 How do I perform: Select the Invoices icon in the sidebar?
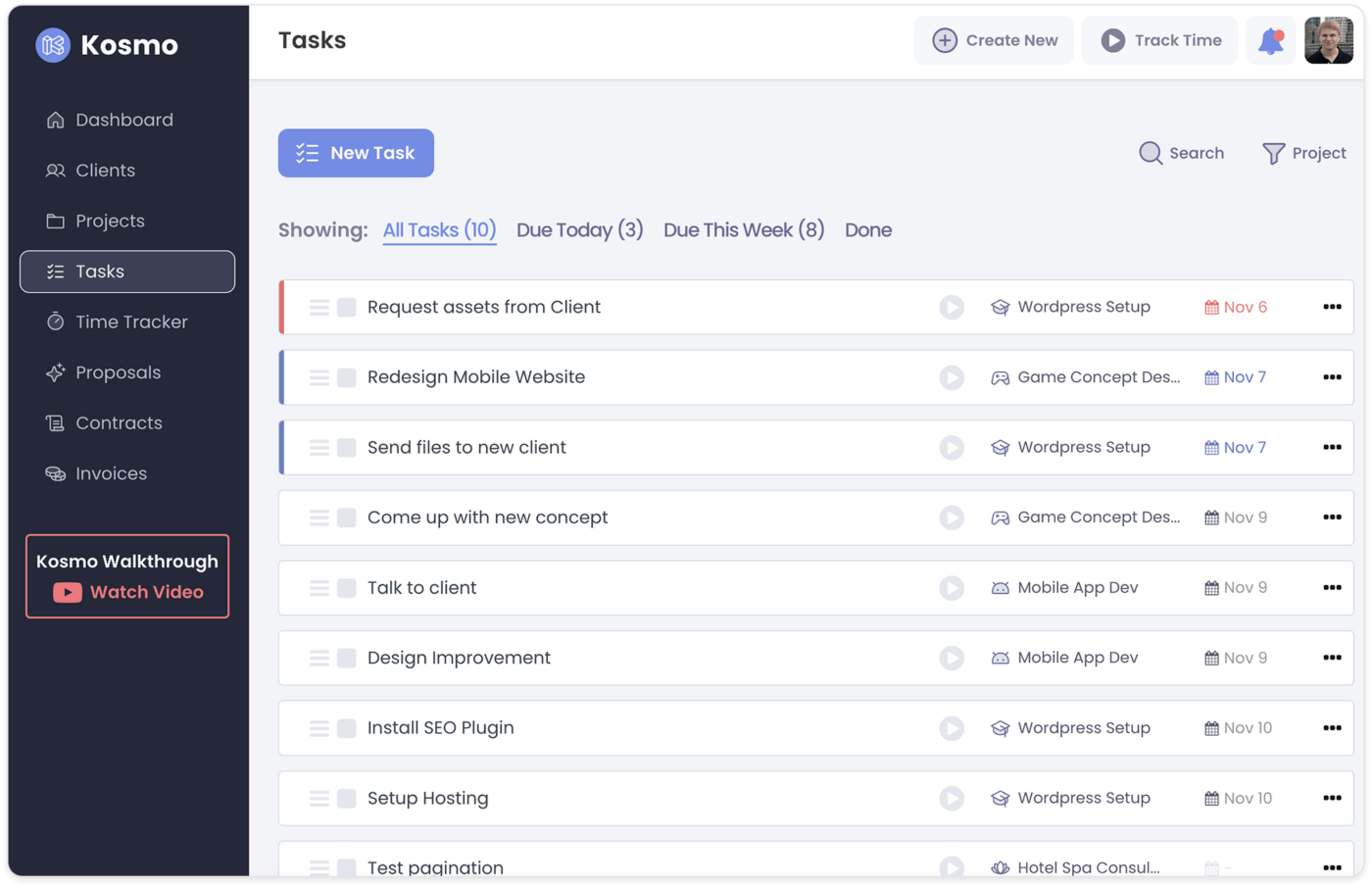(55, 473)
